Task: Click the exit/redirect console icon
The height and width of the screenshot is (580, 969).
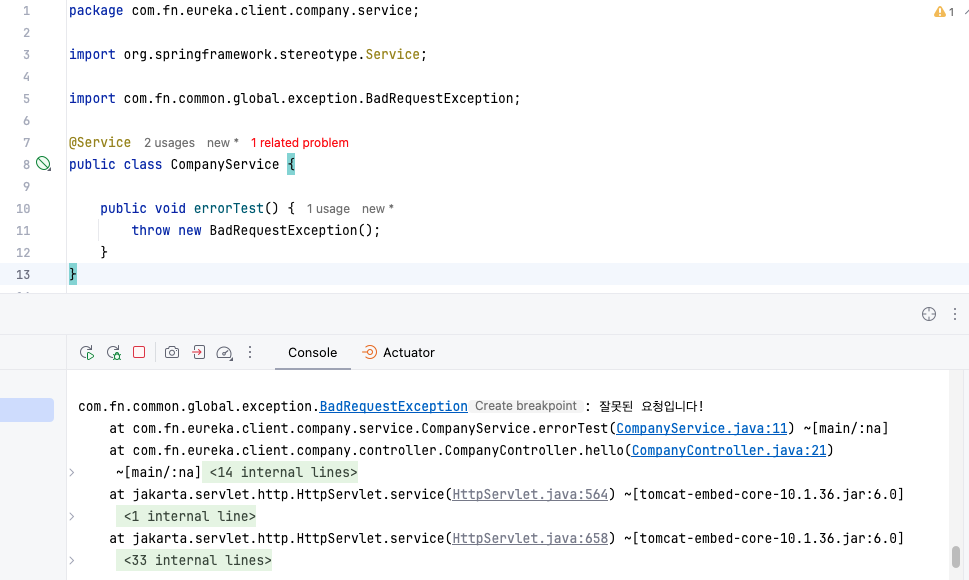Action: tap(198, 353)
